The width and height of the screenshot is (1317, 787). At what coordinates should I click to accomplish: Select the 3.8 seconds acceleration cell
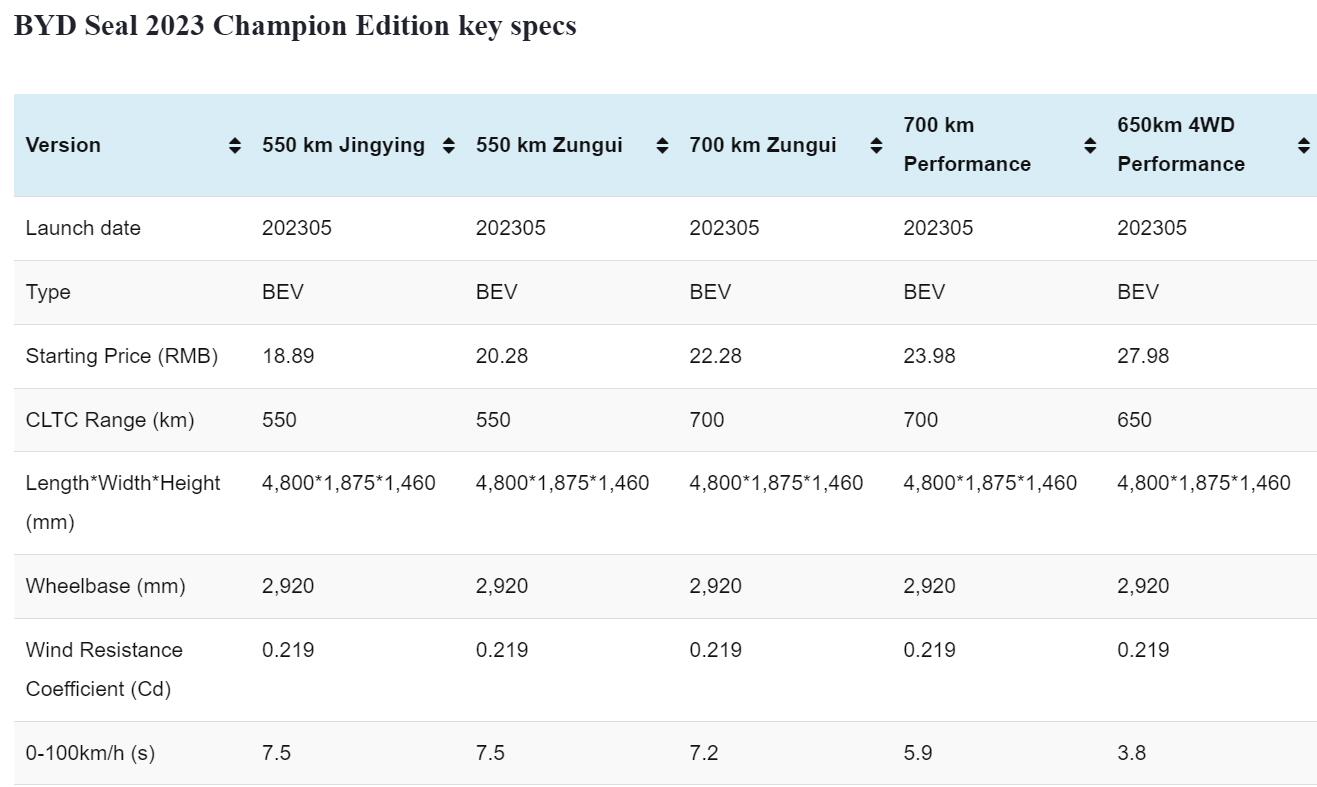point(1131,753)
